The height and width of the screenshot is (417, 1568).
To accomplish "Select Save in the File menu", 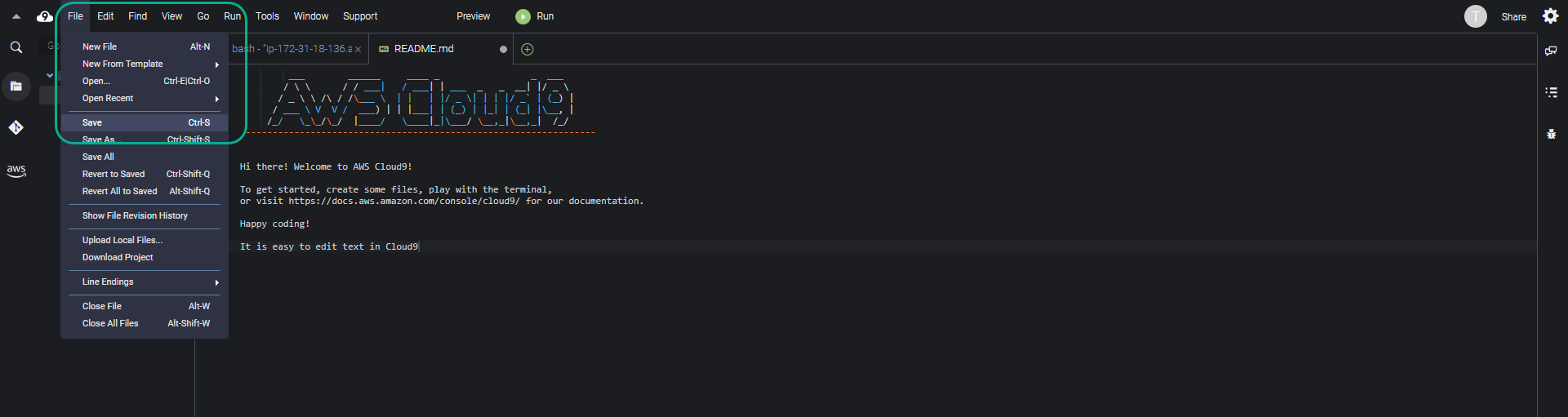I will click(x=145, y=123).
